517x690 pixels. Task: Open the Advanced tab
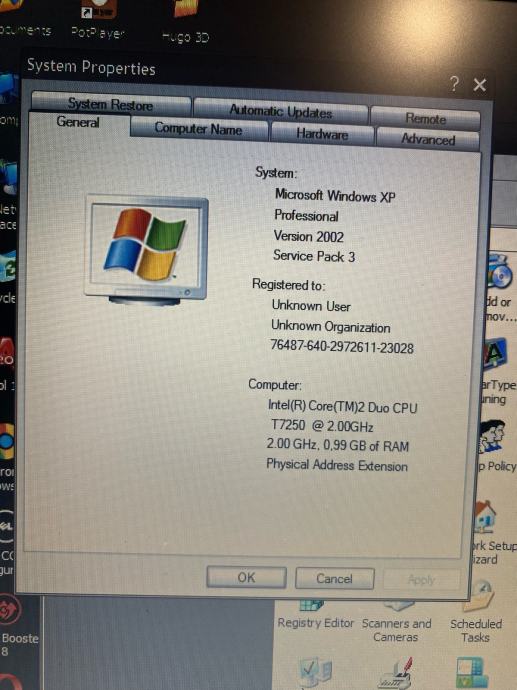428,139
